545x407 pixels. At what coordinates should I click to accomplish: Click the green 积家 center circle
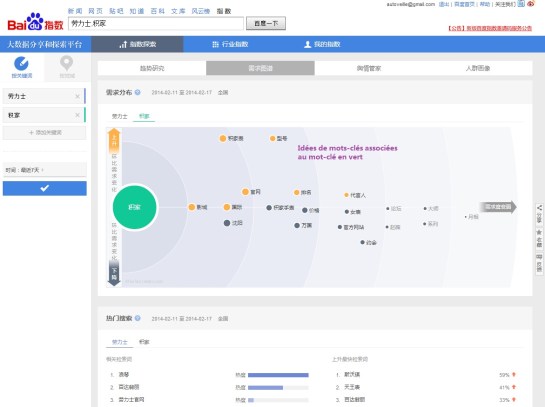pyautogui.click(x=135, y=207)
